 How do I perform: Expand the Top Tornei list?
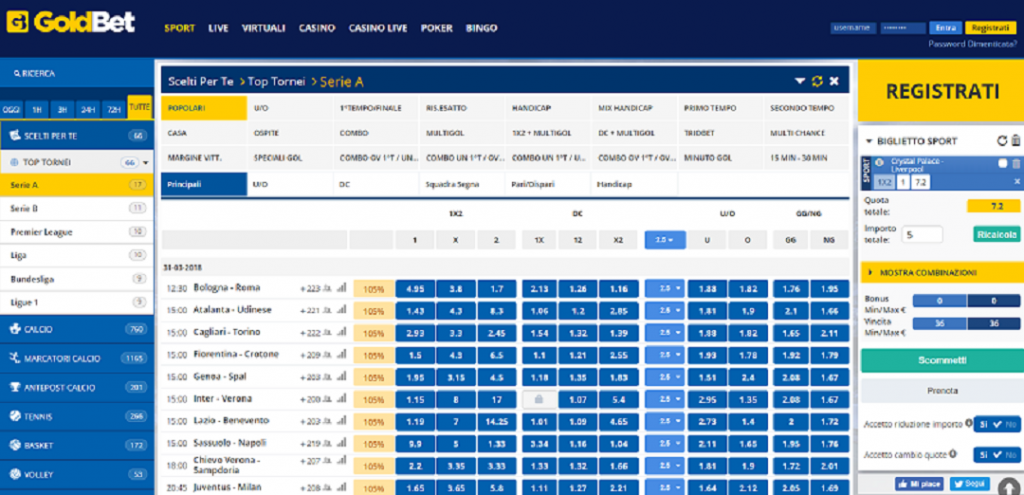point(146,163)
